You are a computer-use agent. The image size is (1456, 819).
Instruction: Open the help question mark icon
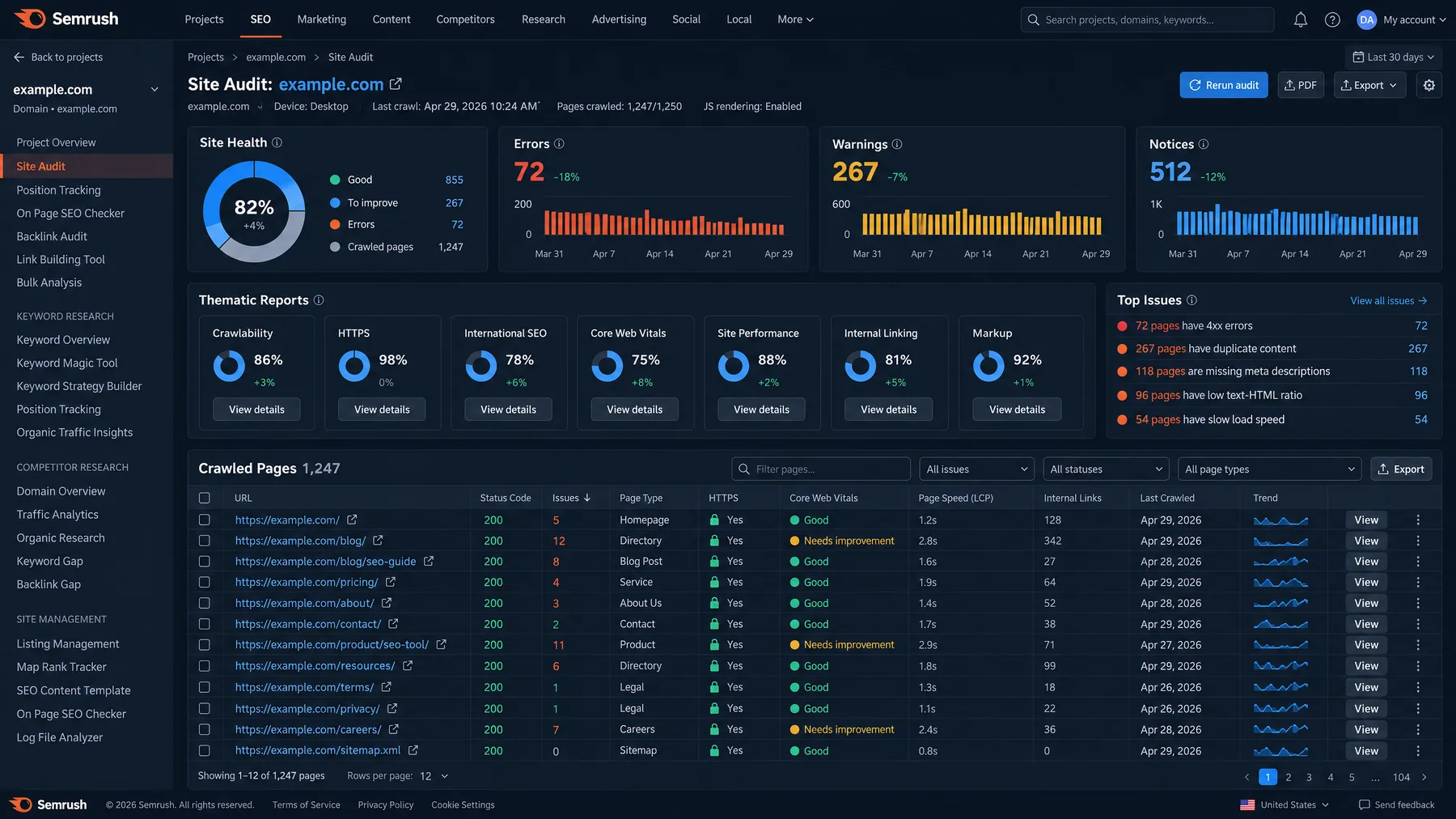click(1332, 19)
